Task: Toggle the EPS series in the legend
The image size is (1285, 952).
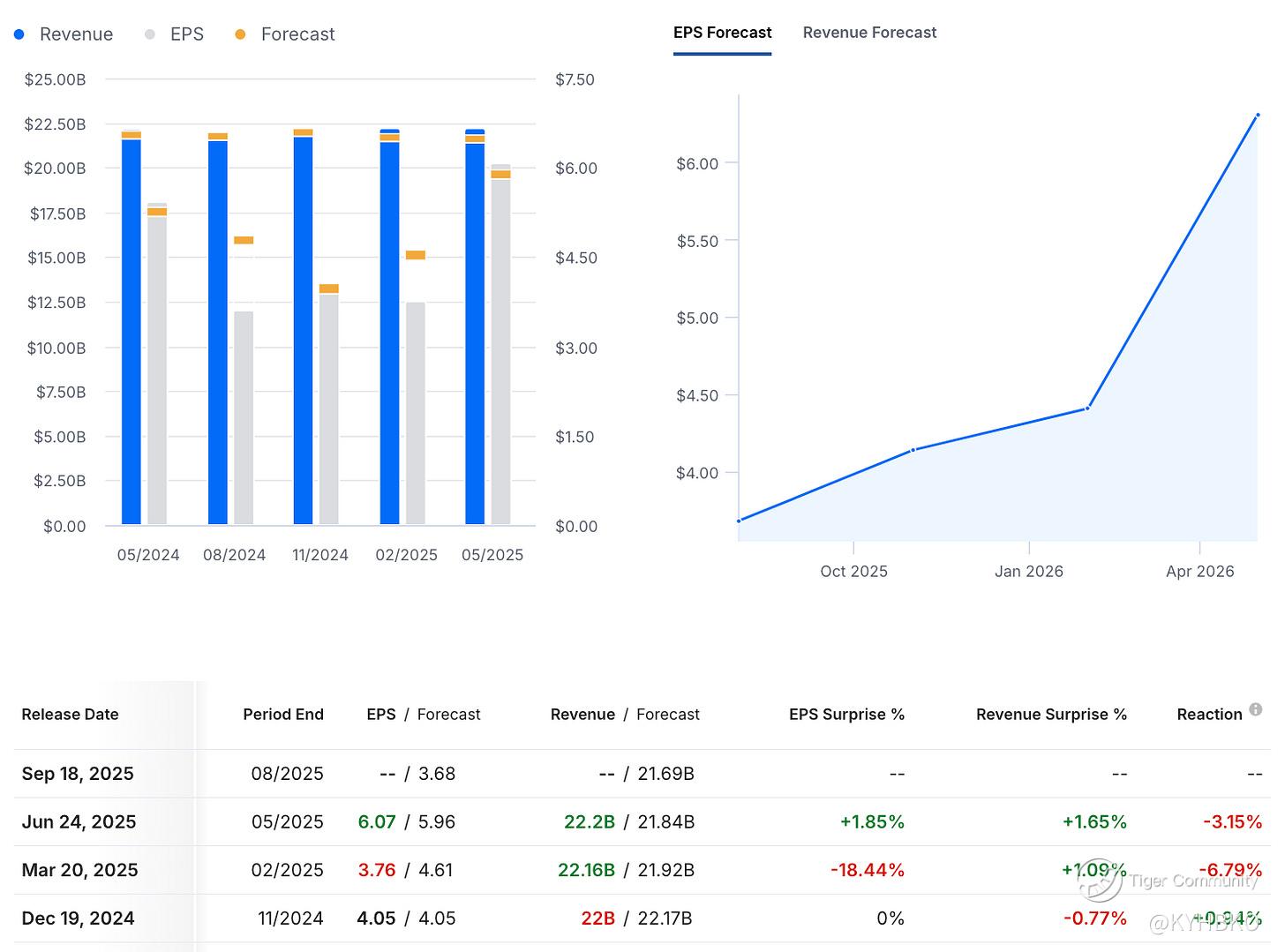Action: 175,34
